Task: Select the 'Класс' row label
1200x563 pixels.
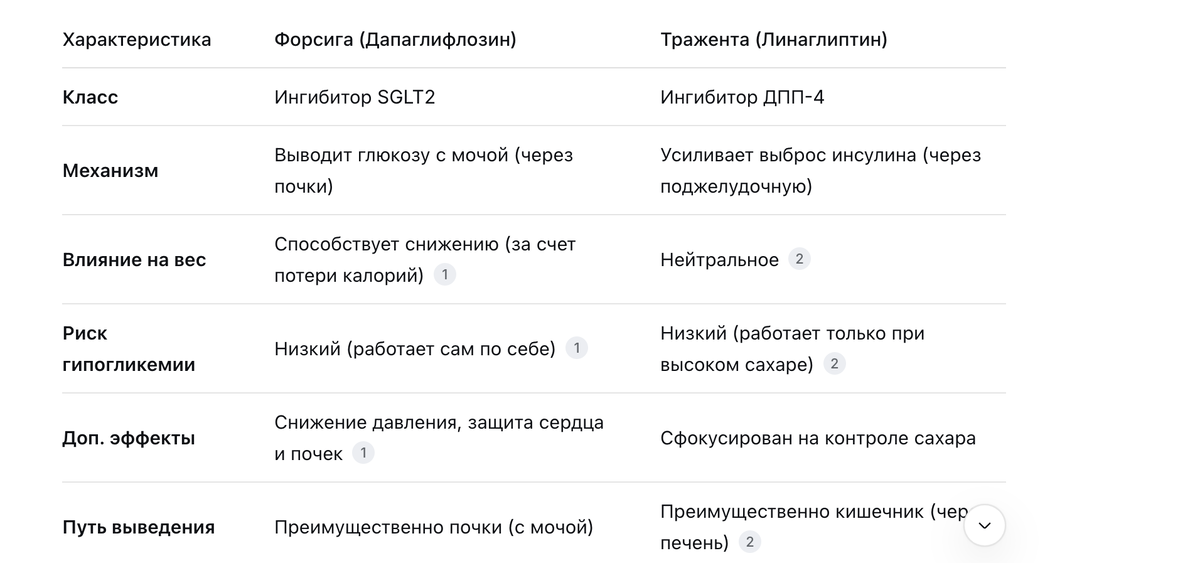Action: tap(90, 97)
